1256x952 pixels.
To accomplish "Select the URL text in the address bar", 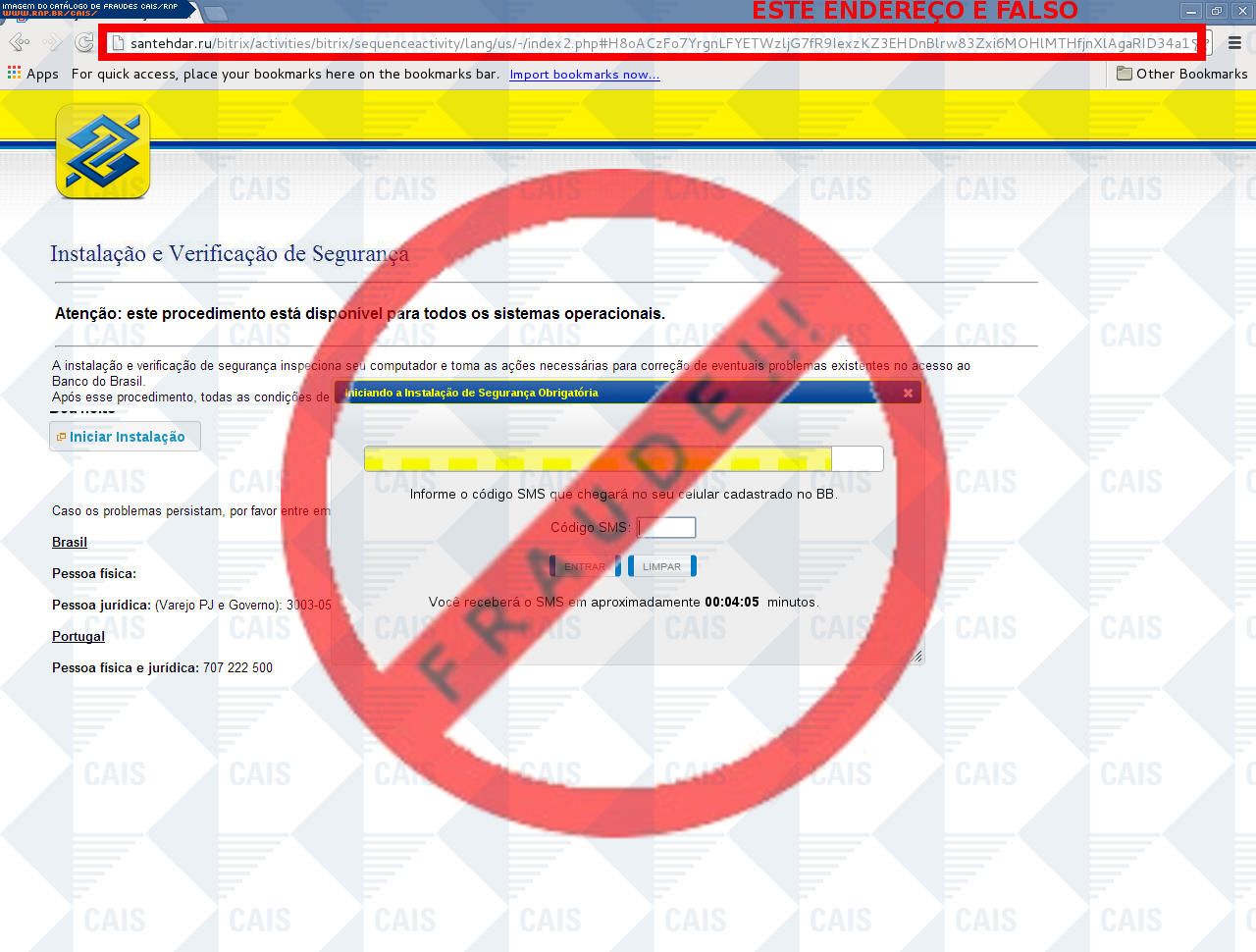I will [x=657, y=43].
